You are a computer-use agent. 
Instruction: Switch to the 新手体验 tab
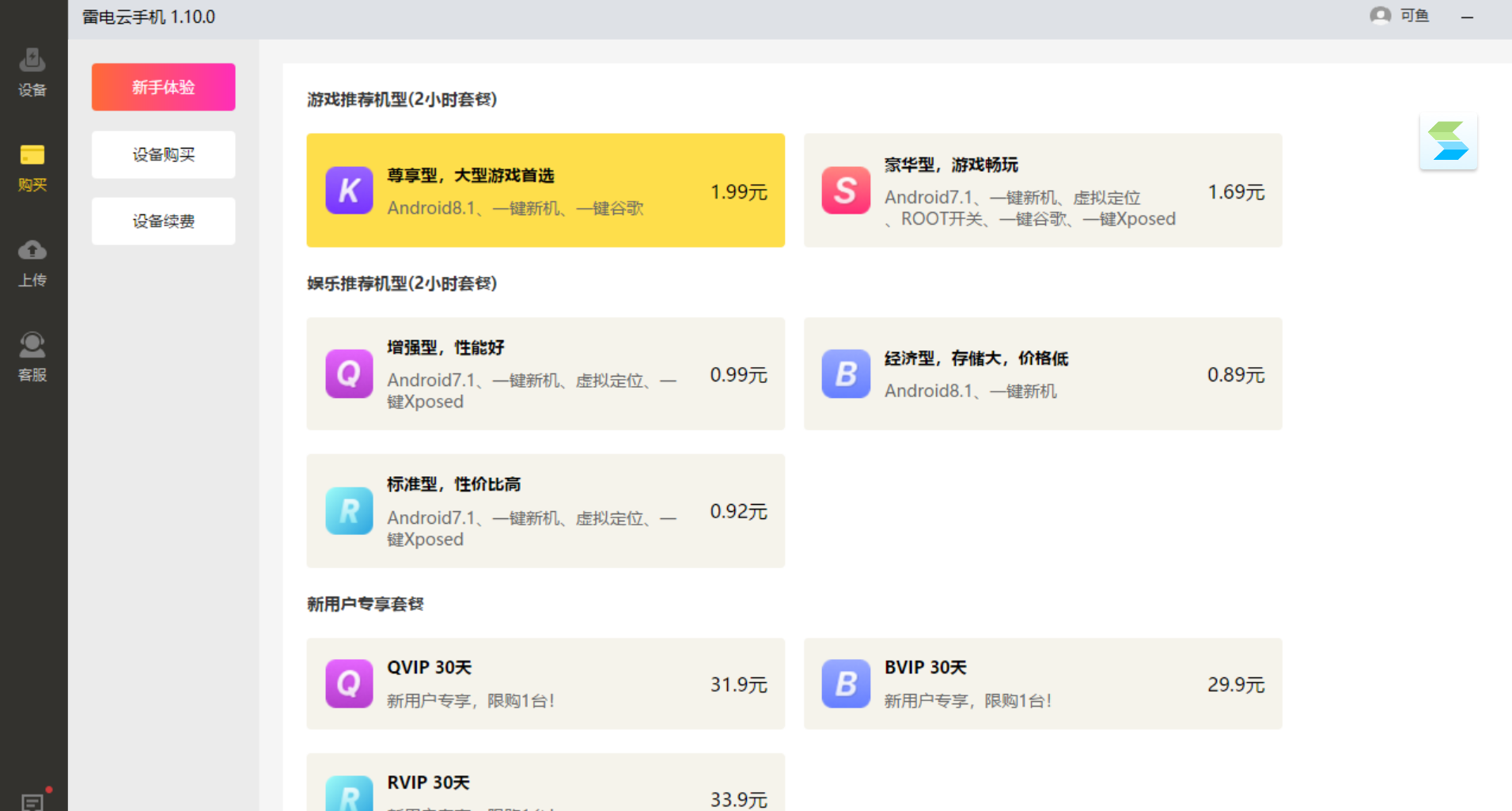point(163,87)
